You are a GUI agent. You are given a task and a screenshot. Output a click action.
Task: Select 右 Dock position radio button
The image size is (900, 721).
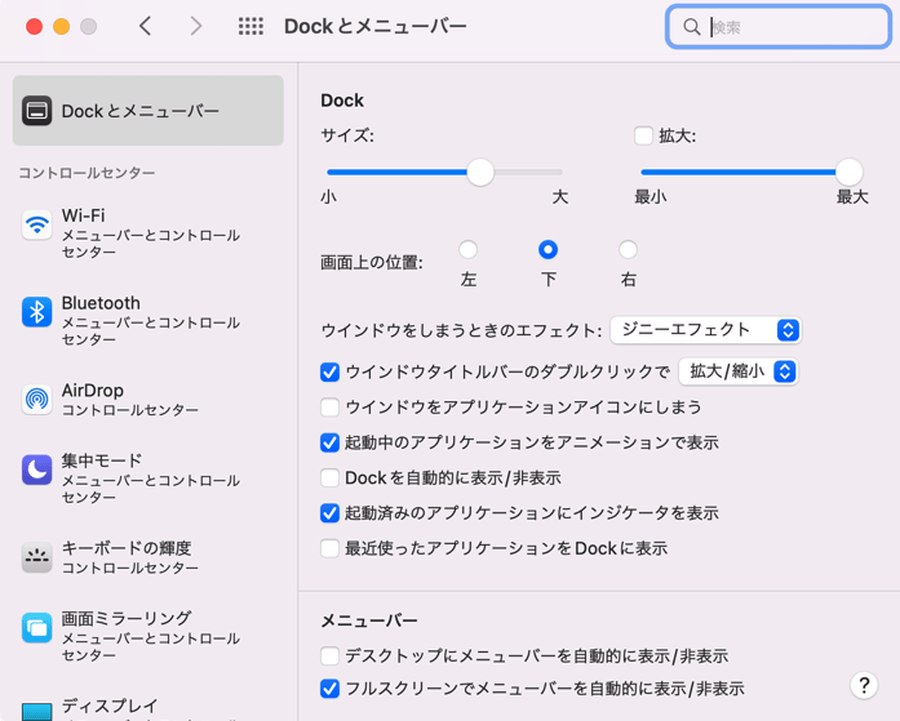pos(628,250)
